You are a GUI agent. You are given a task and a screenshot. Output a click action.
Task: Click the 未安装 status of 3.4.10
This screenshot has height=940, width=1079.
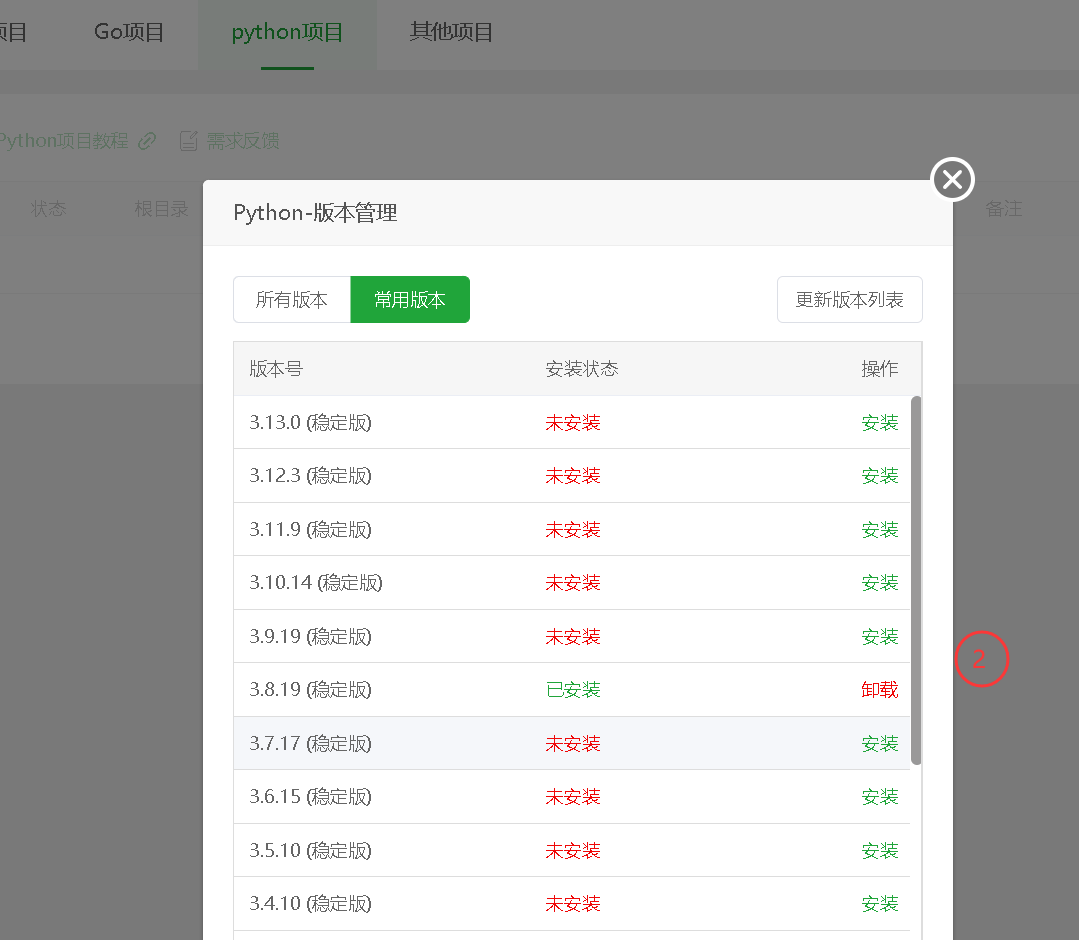(x=573, y=904)
